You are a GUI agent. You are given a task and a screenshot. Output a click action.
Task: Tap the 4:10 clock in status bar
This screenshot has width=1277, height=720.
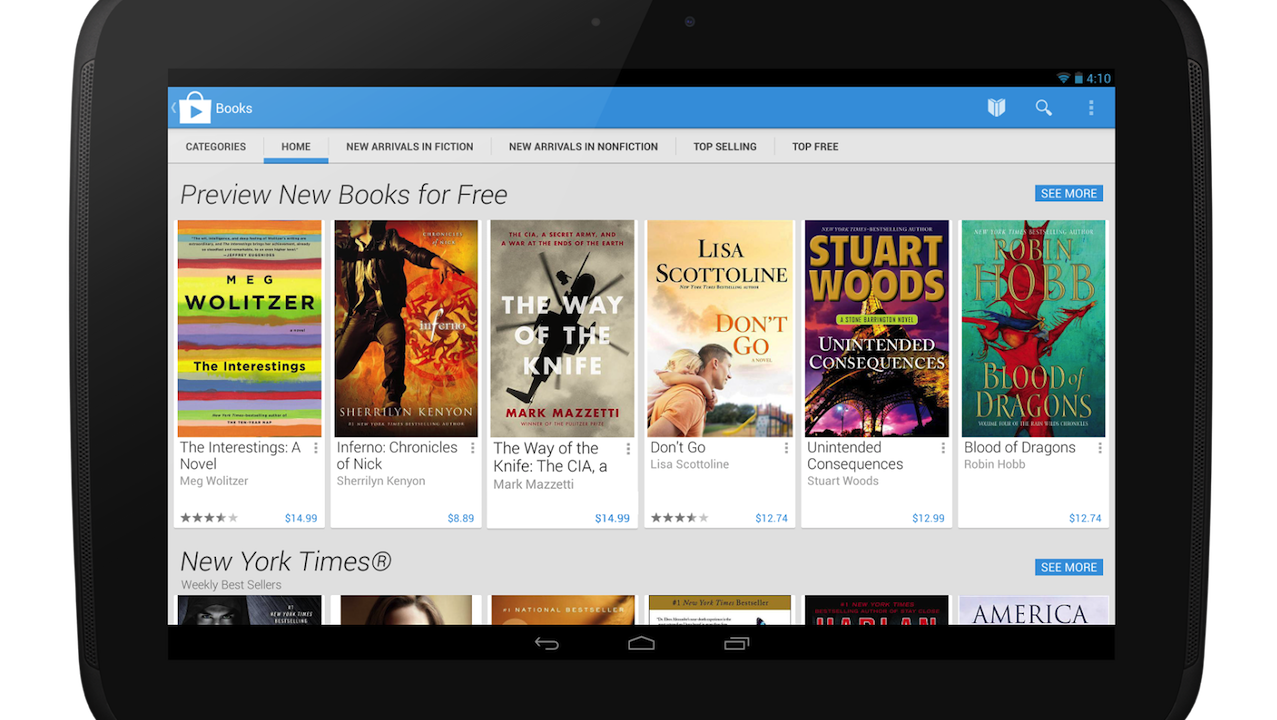point(1098,78)
